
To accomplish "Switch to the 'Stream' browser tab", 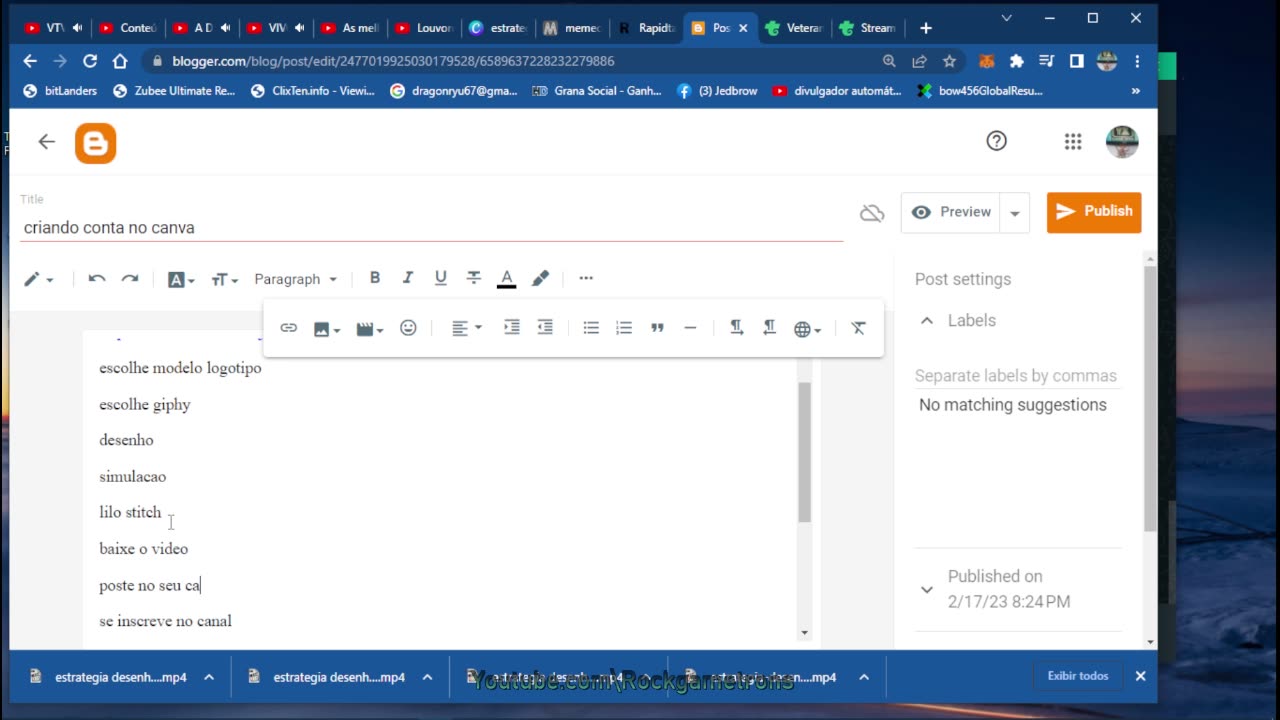I will click(867, 28).
